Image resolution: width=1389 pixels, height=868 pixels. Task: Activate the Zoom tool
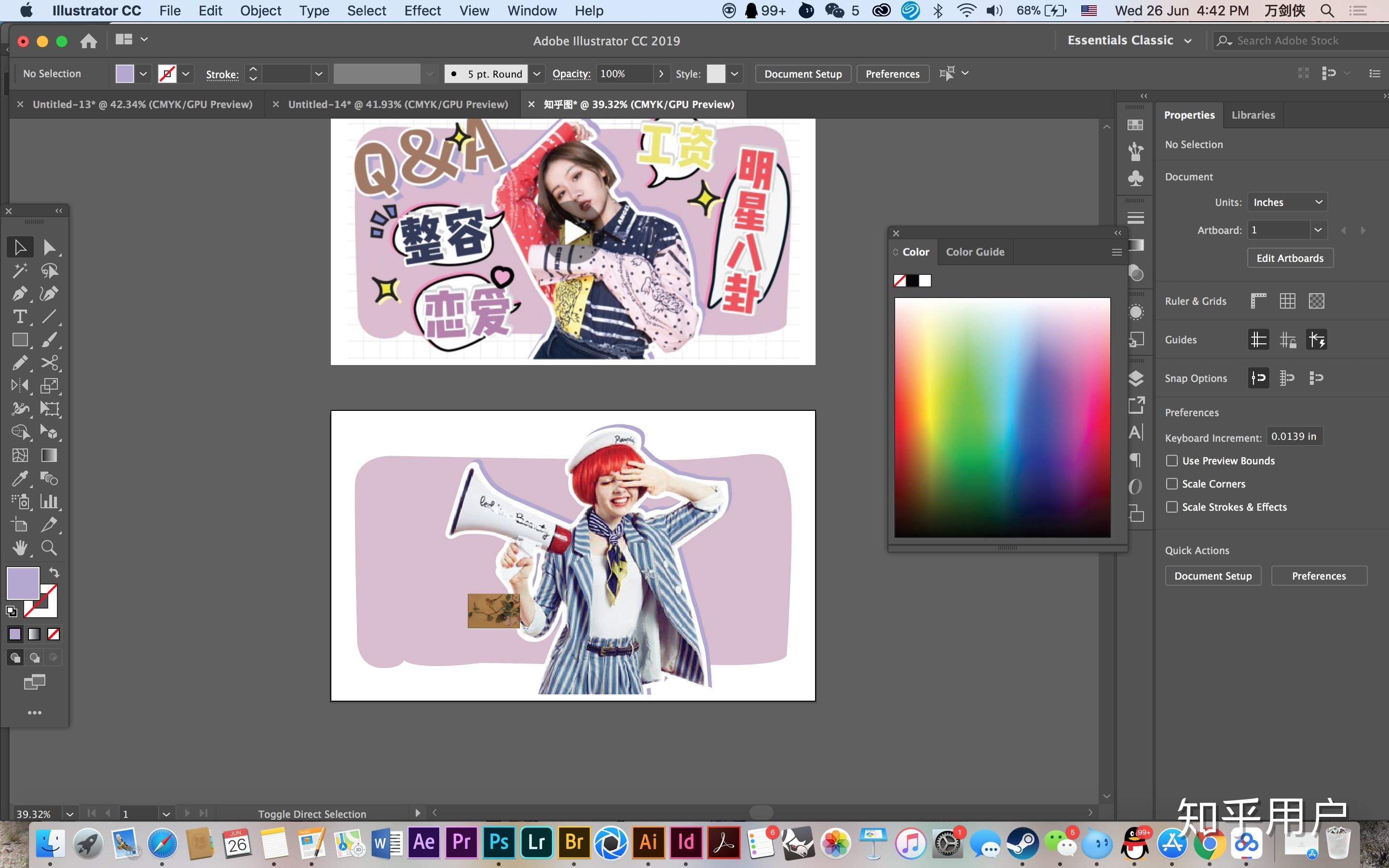49,548
